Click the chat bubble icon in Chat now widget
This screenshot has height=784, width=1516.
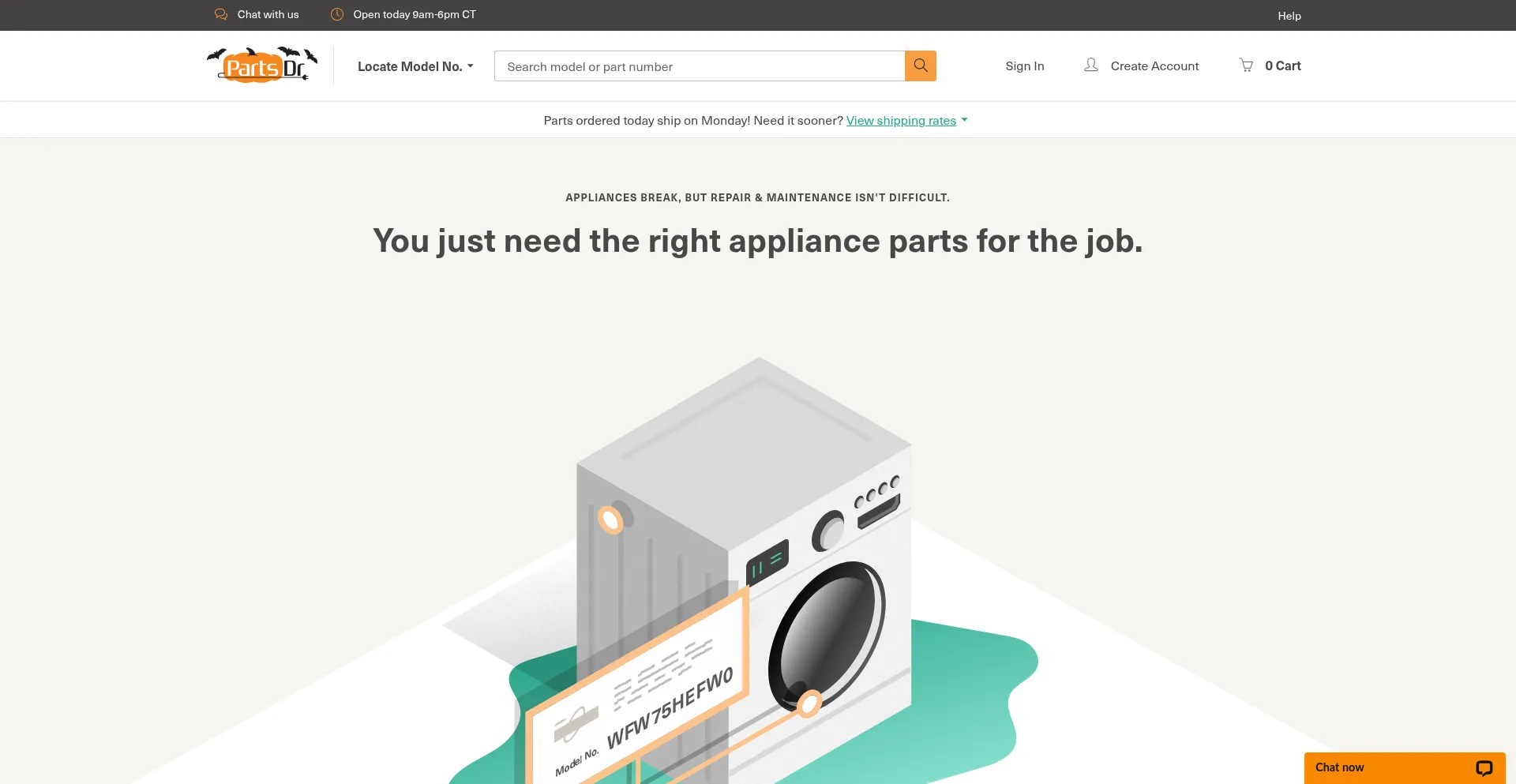point(1484,768)
